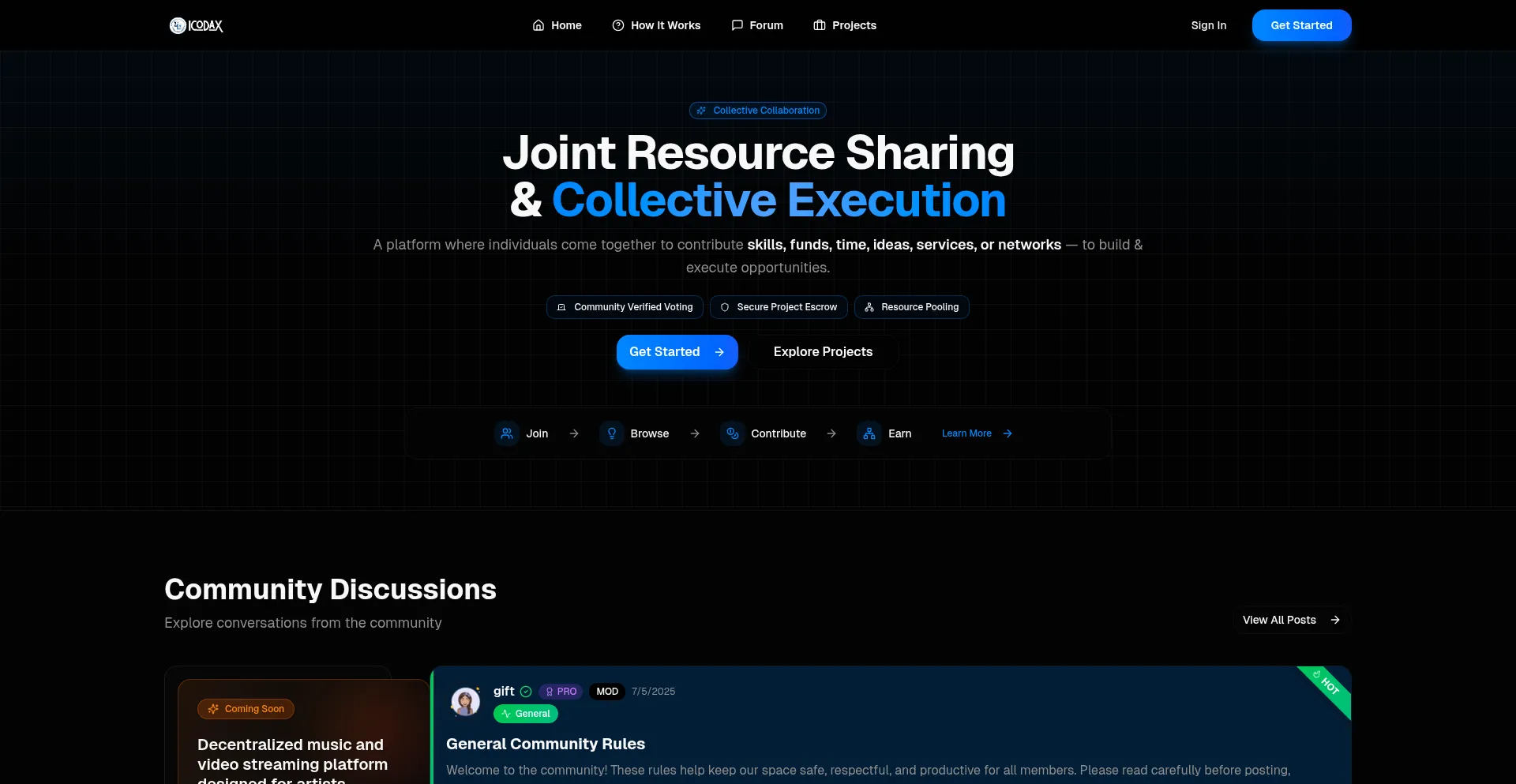Click the Browse lightbulb icon
The height and width of the screenshot is (784, 1516).
point(611,433)
